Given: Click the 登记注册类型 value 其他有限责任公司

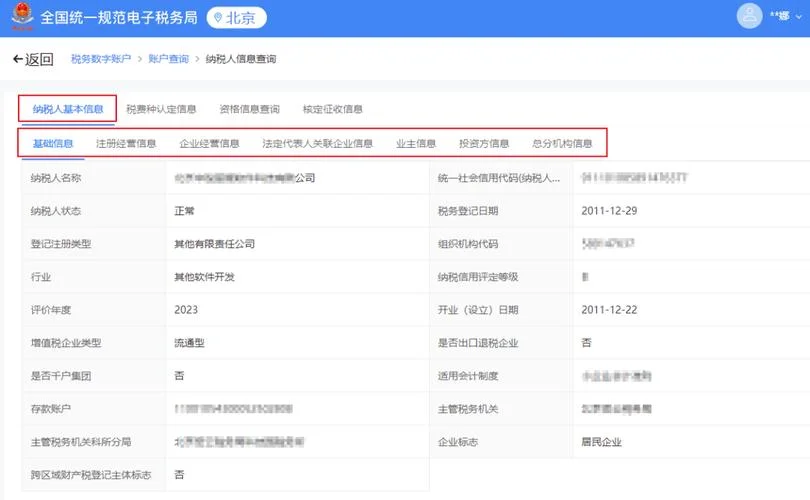Looking at the screenshot, I should [x=214, y=244].
